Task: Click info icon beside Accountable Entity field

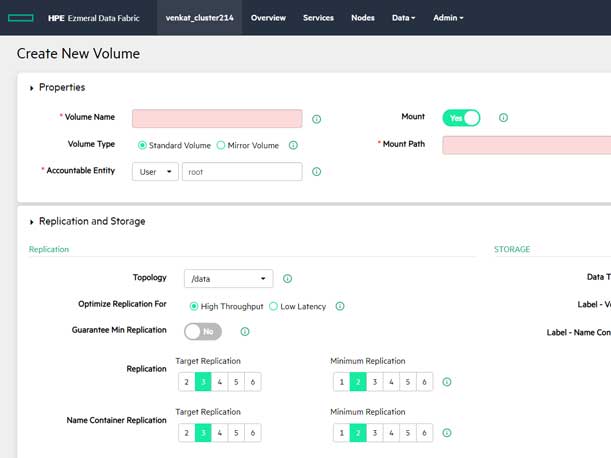Action: tap(317, 172)
